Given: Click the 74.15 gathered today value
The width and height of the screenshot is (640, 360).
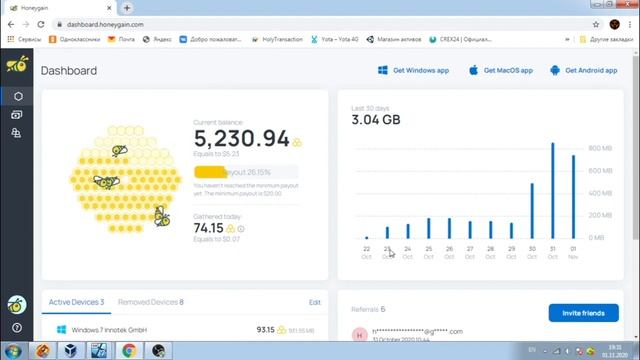Looking at the screenshot, I should tap(209, 228).
